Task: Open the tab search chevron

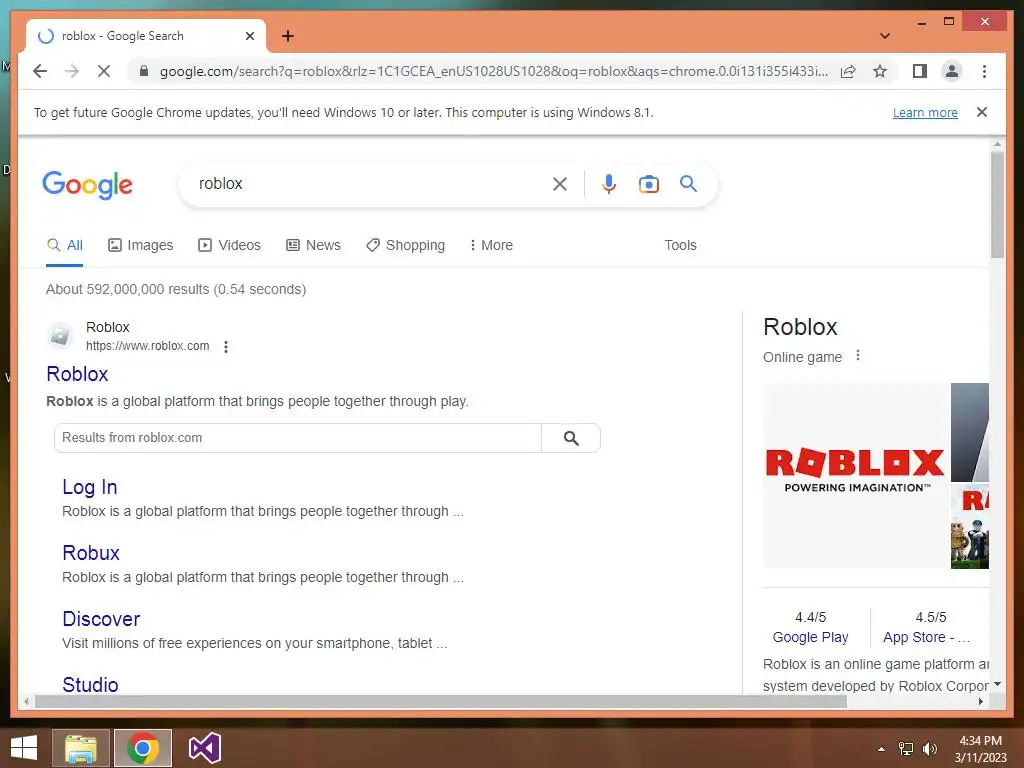Action: pyautogui.click(x=885, y=36)
